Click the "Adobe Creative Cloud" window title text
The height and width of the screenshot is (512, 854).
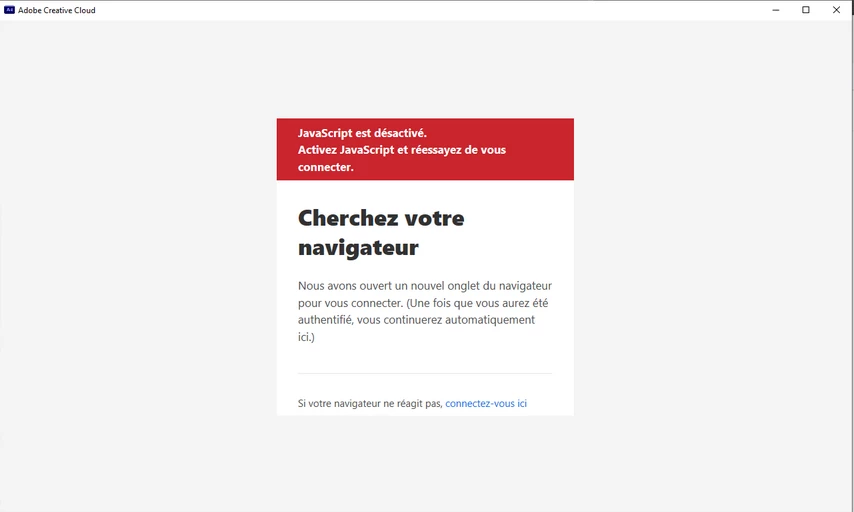57,10
